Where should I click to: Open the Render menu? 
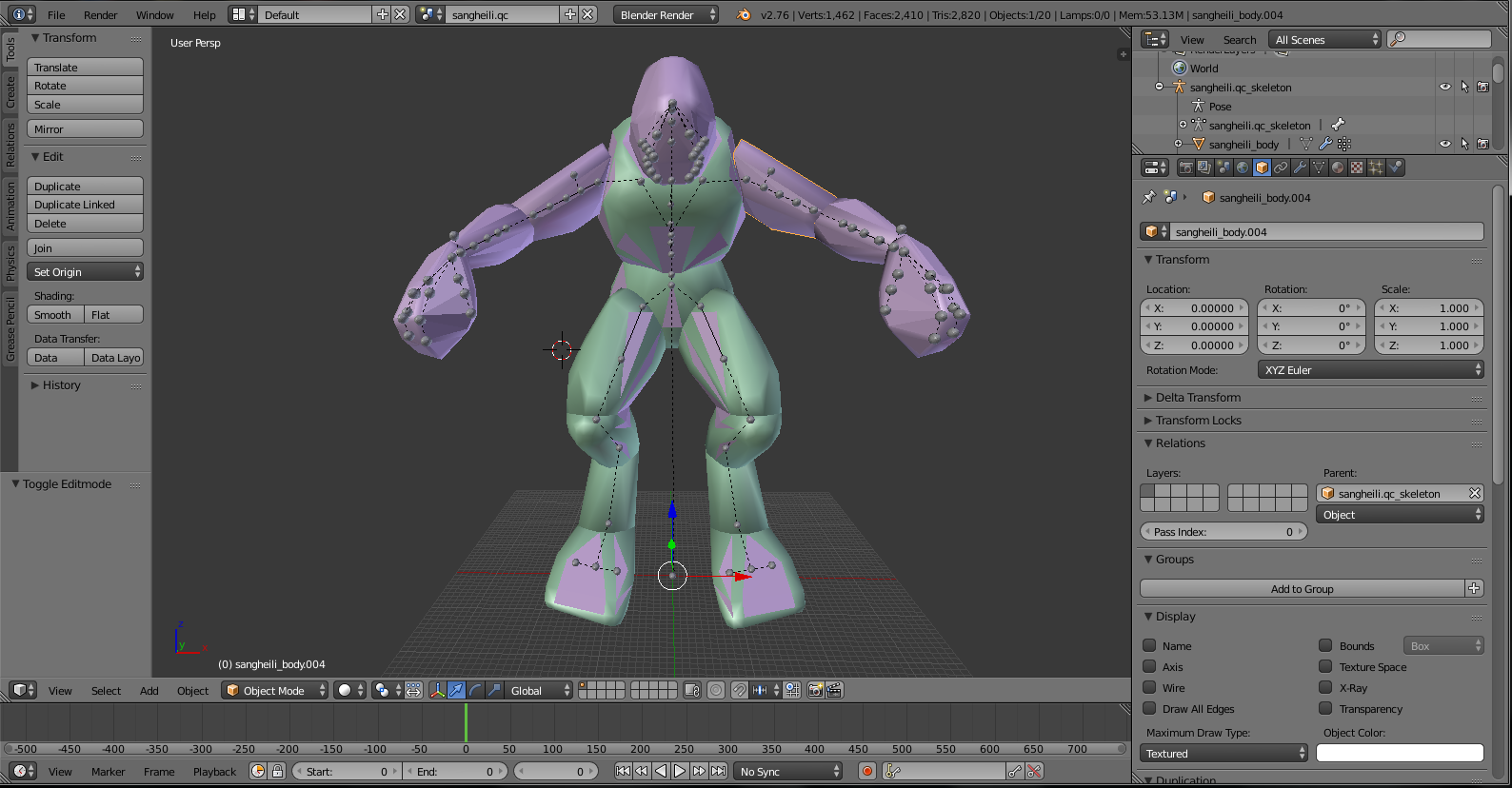point(100,15)
